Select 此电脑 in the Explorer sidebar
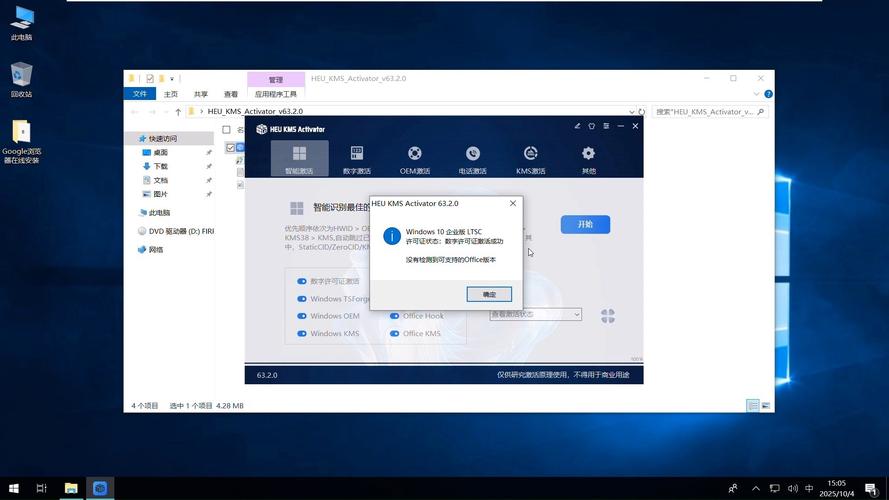The width and height of the screenshot is (889, 500). point(159,213)
